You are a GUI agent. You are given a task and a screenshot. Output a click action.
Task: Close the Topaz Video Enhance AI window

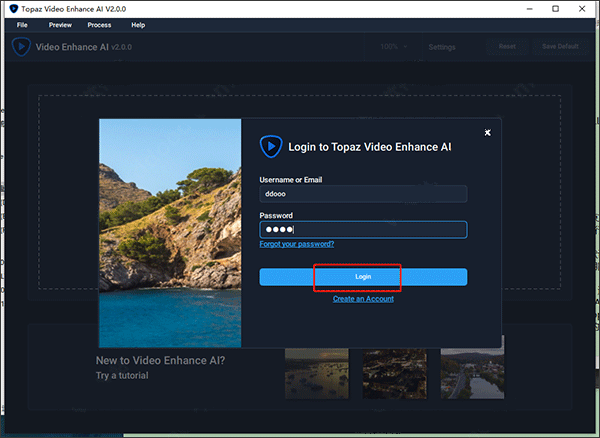[582, 9]
